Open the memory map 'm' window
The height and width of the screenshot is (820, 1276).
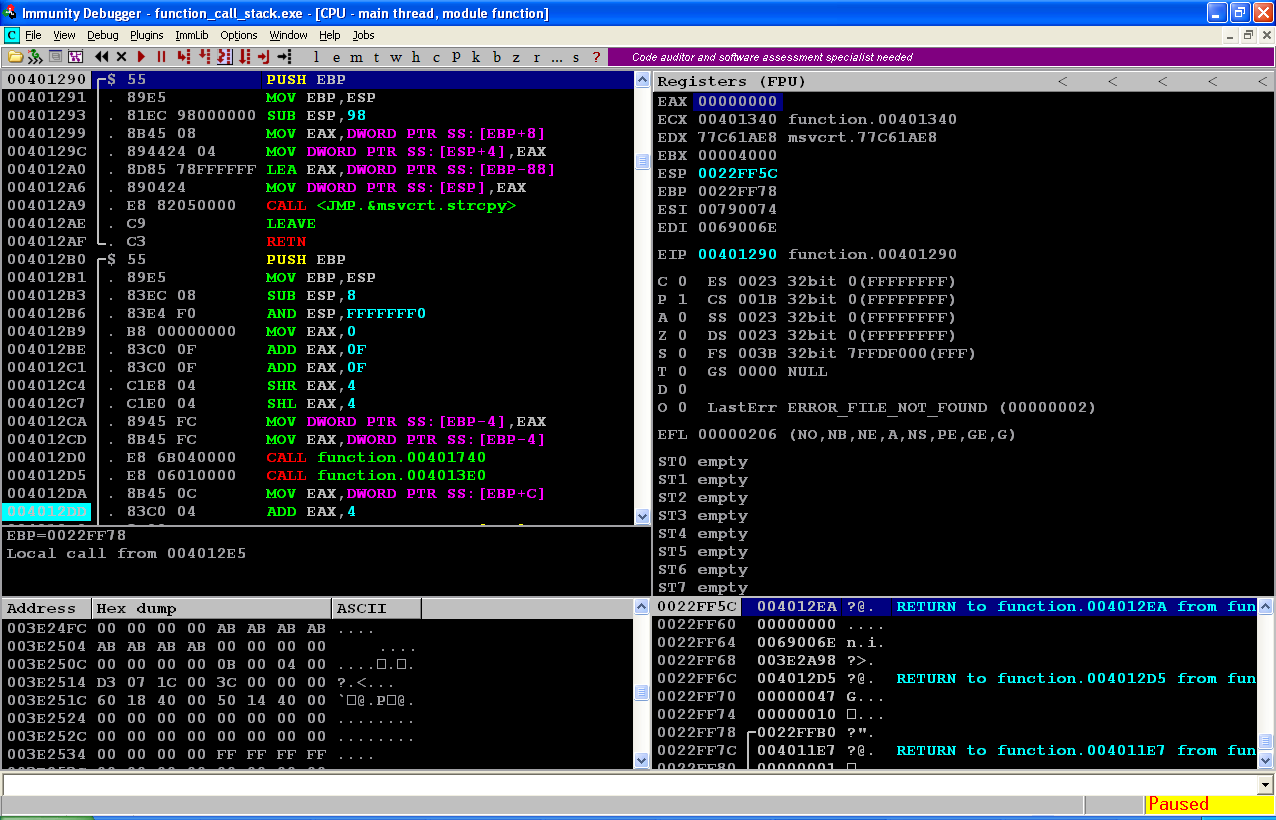tap(356, 57)
